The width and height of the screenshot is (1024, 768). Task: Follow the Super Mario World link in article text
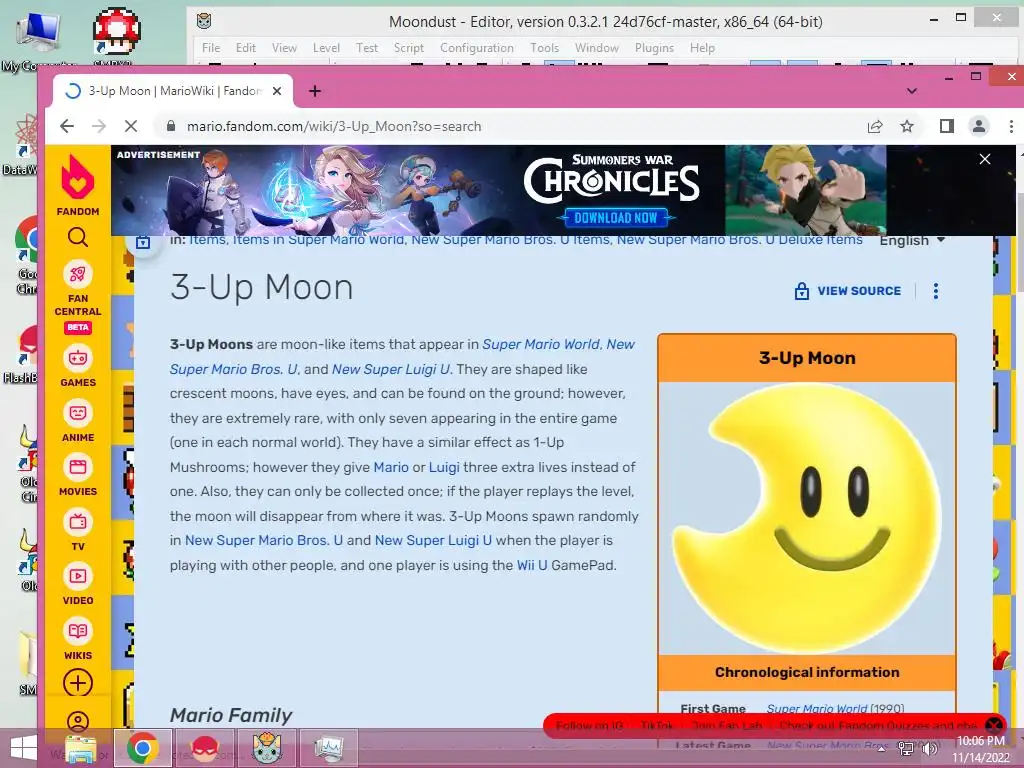(x=541, y=344)
